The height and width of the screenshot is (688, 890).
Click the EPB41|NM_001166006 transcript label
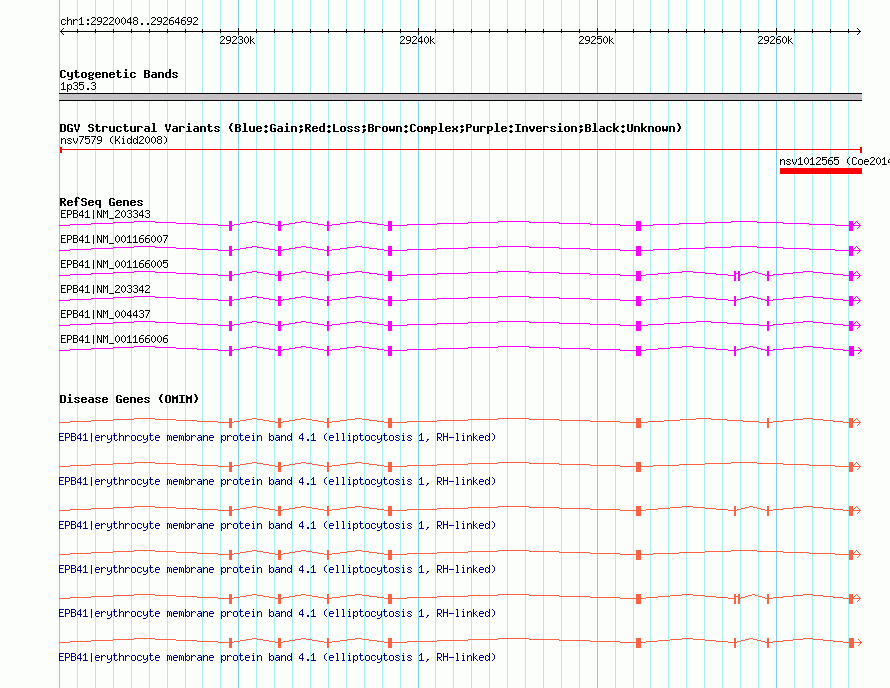(x=115, y=339)
